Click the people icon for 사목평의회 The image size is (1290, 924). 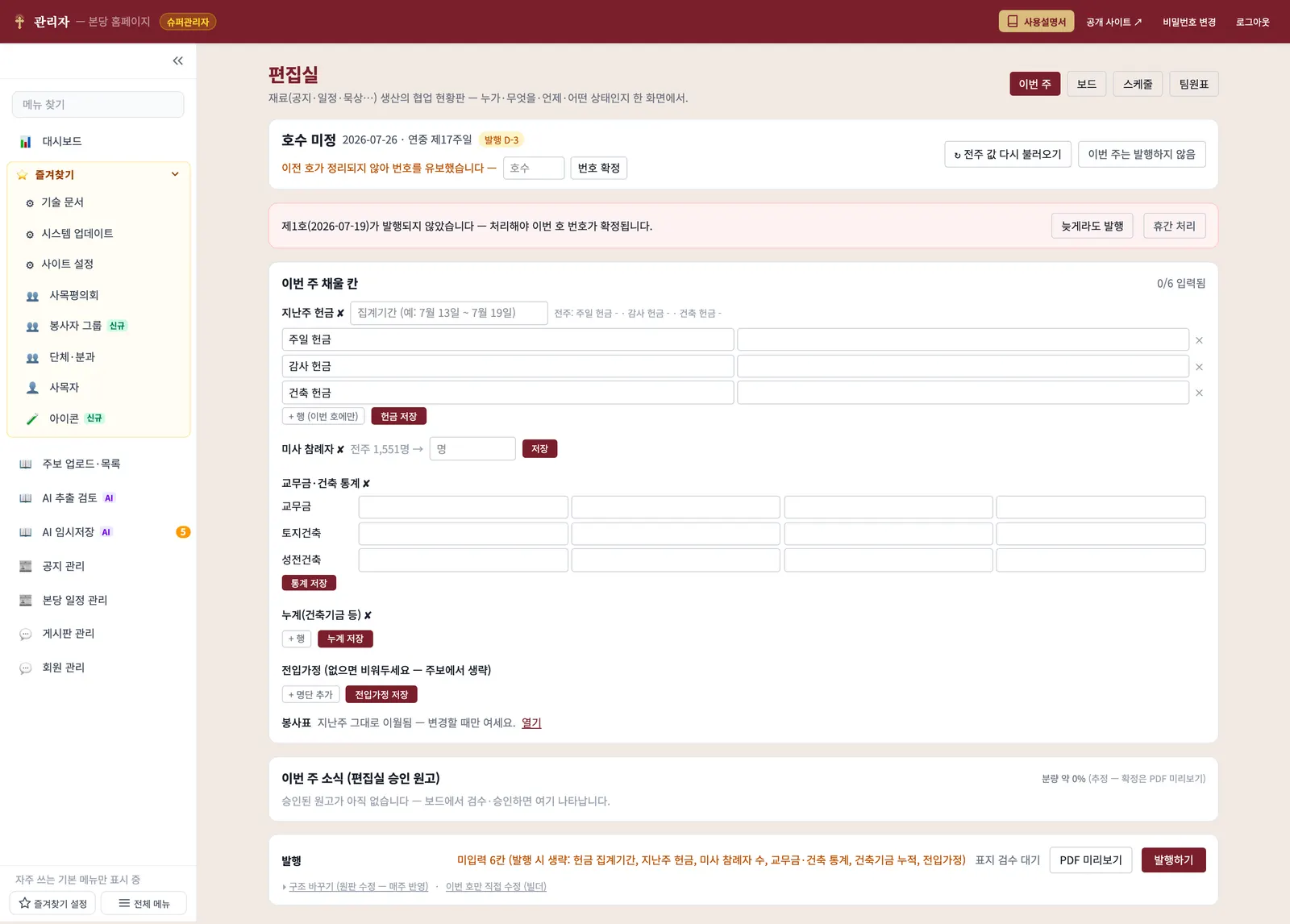pyautogui.click(x=32, y=296)
